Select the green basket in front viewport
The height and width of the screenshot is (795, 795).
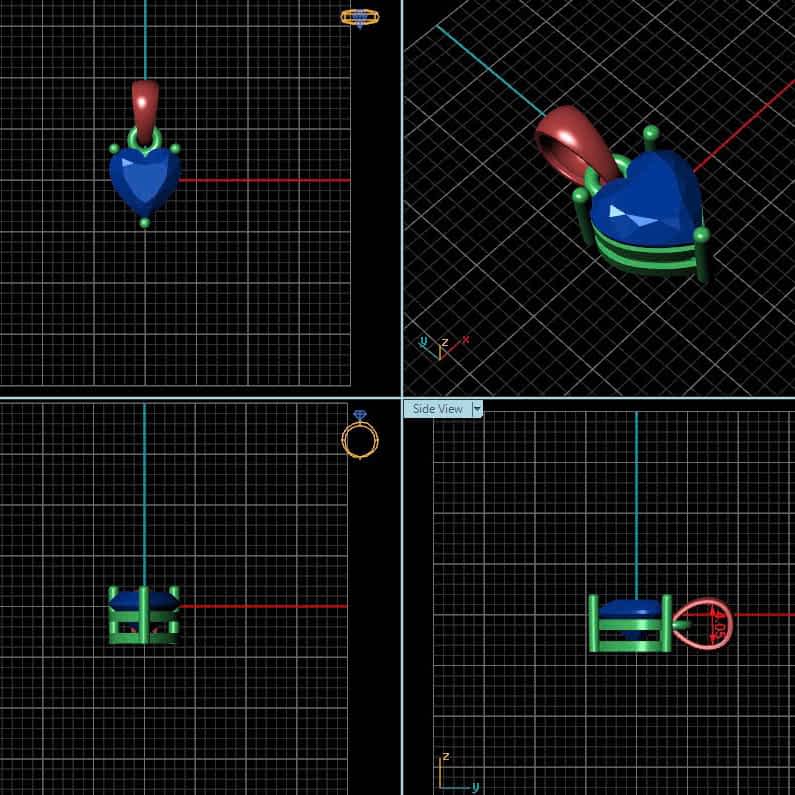143,630
